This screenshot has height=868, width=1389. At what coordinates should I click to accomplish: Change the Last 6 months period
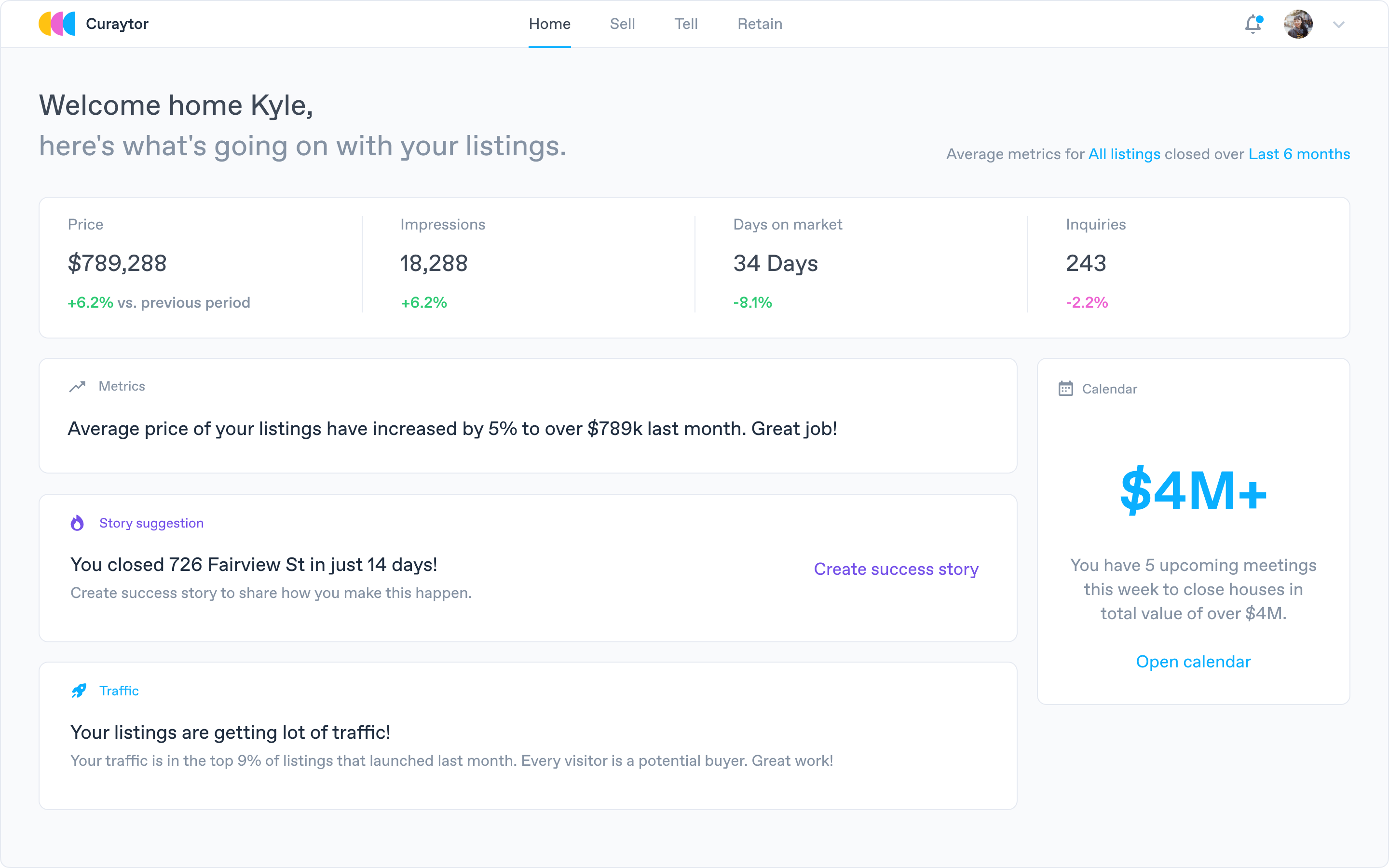pyautogui.click(x=1299, y=154)
